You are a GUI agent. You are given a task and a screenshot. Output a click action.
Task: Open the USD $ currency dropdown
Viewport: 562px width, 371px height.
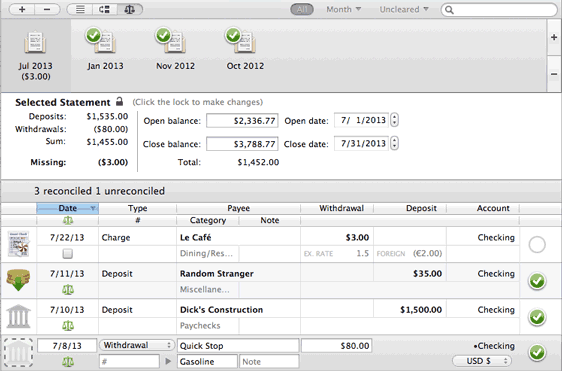482,361
